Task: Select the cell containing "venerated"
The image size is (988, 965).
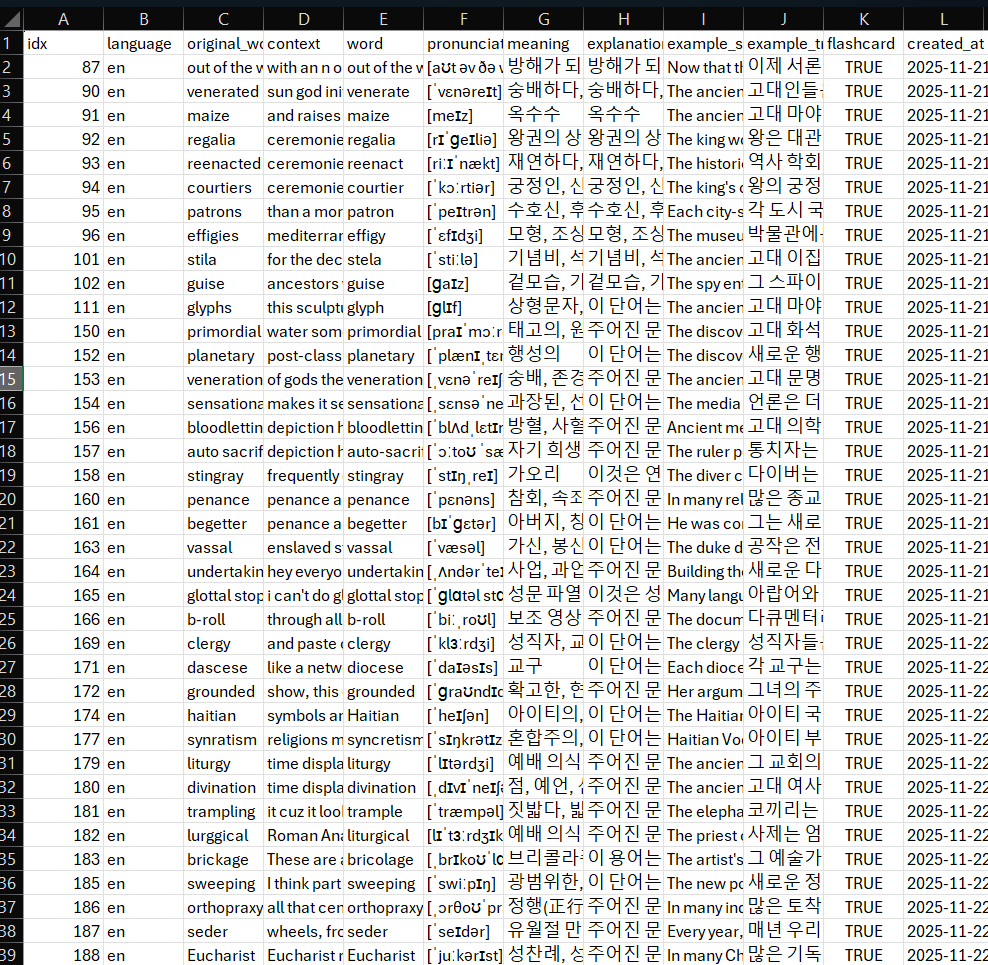Action: (223, 91)
